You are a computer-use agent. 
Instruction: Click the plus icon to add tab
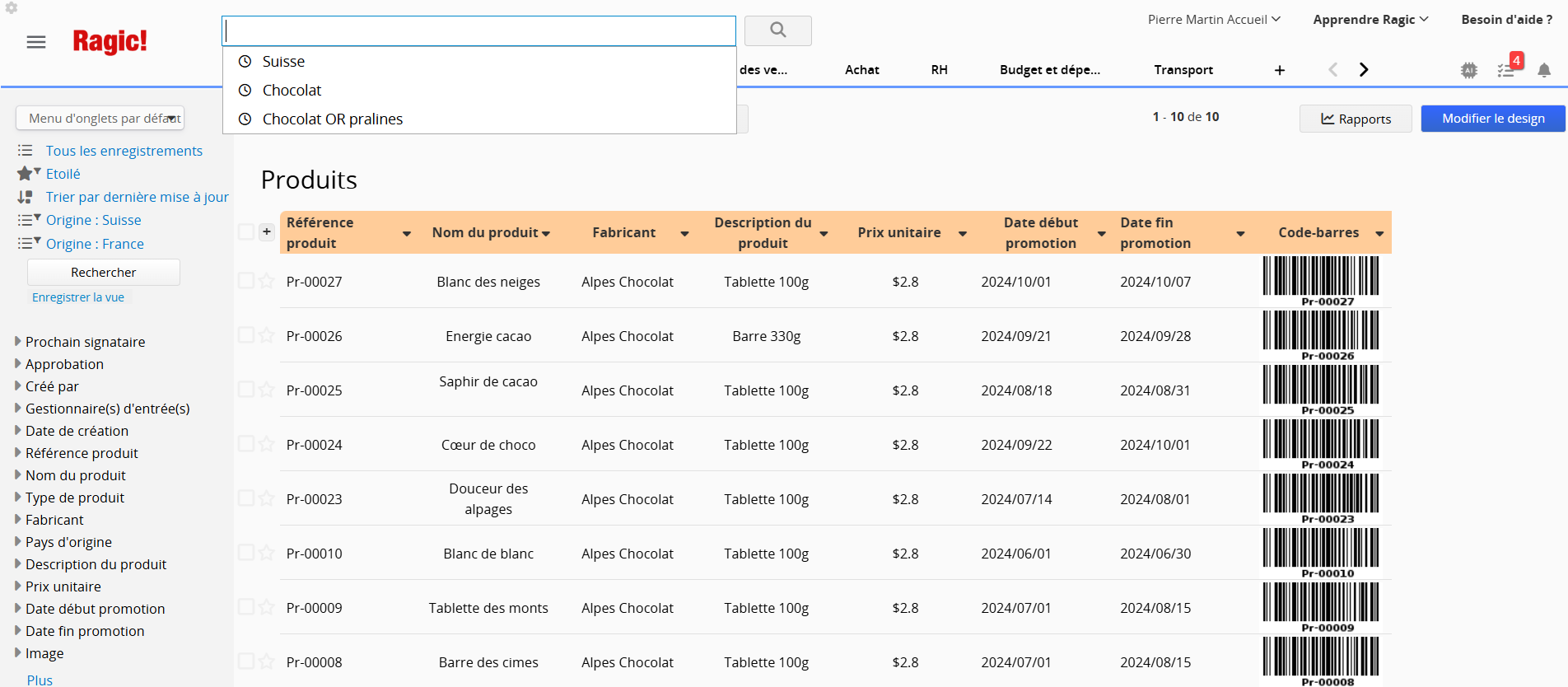[1280, 70]
